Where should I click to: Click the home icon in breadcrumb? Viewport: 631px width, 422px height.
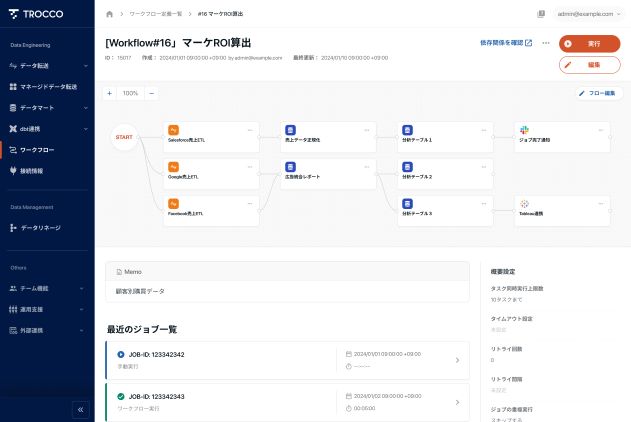(x=109, y=14)
